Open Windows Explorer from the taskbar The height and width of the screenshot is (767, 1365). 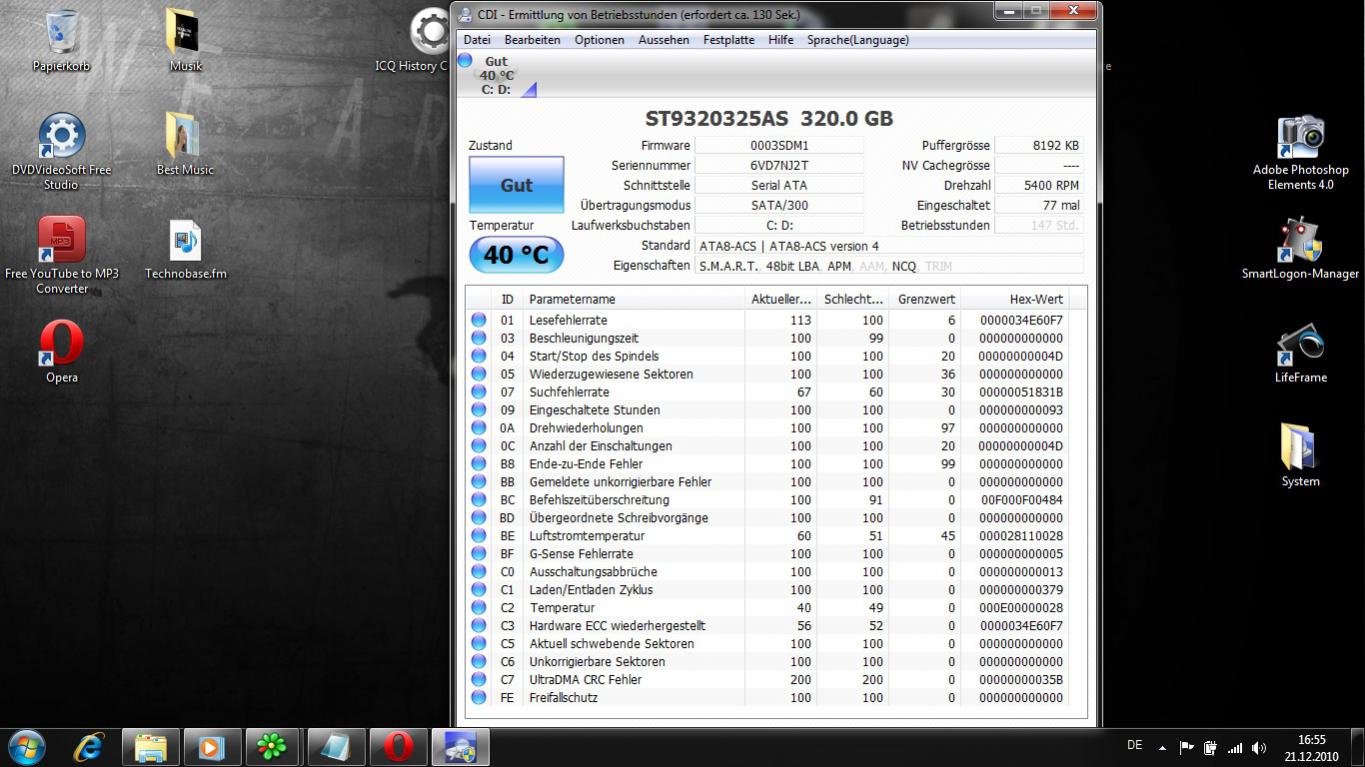[x=150, y=747]
